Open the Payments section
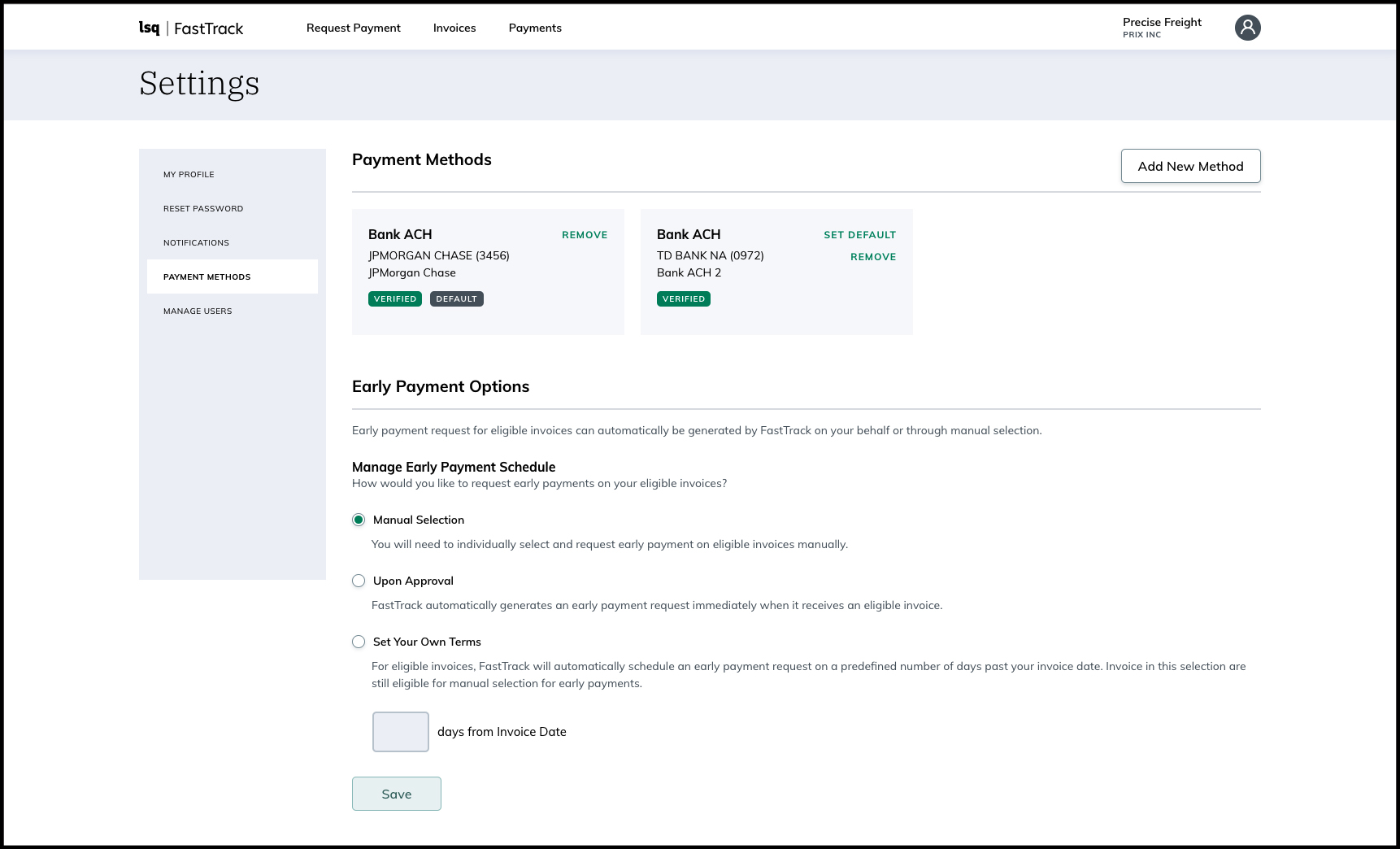1400x849 pixels. point(534,27)
